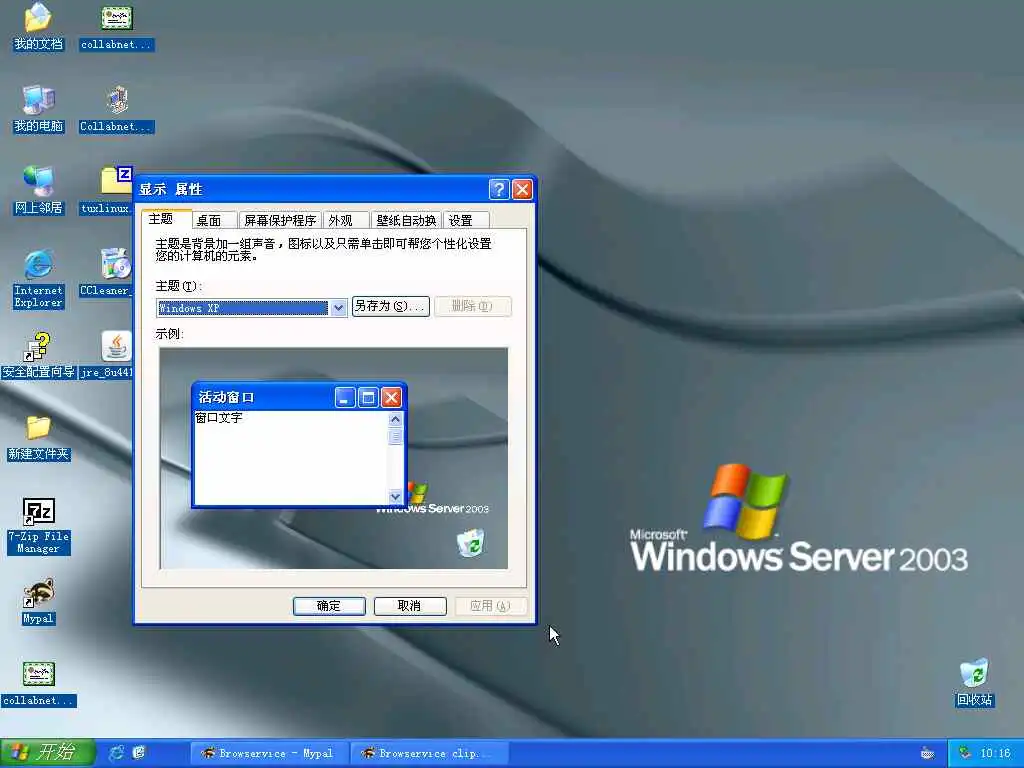The height and width of the screenshot is (768, 1024).
Task: Close the 显示 属性 dialog
Action: (x=522, y=189)
